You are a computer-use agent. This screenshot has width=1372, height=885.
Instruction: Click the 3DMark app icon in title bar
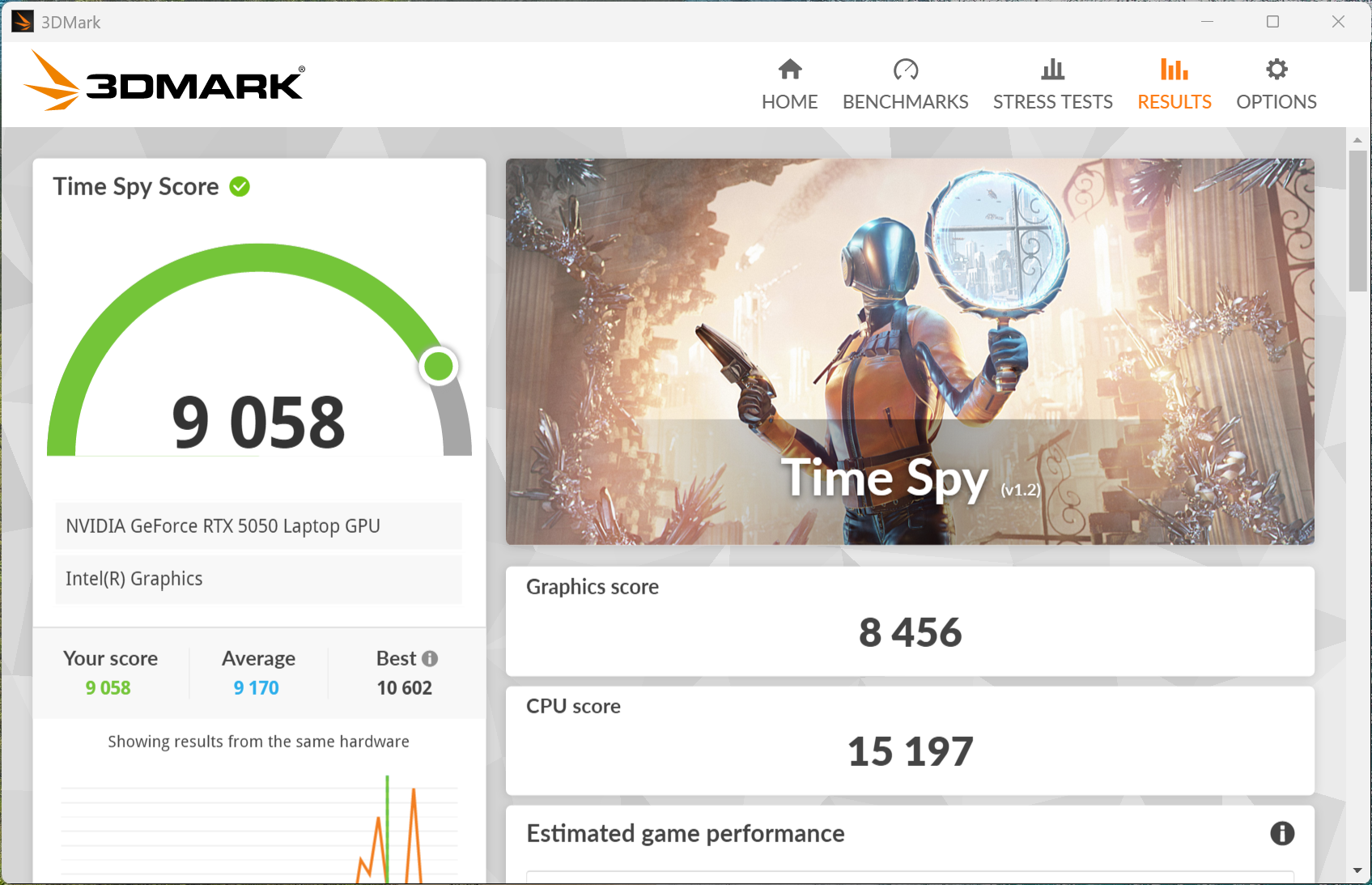click(23, 22)
